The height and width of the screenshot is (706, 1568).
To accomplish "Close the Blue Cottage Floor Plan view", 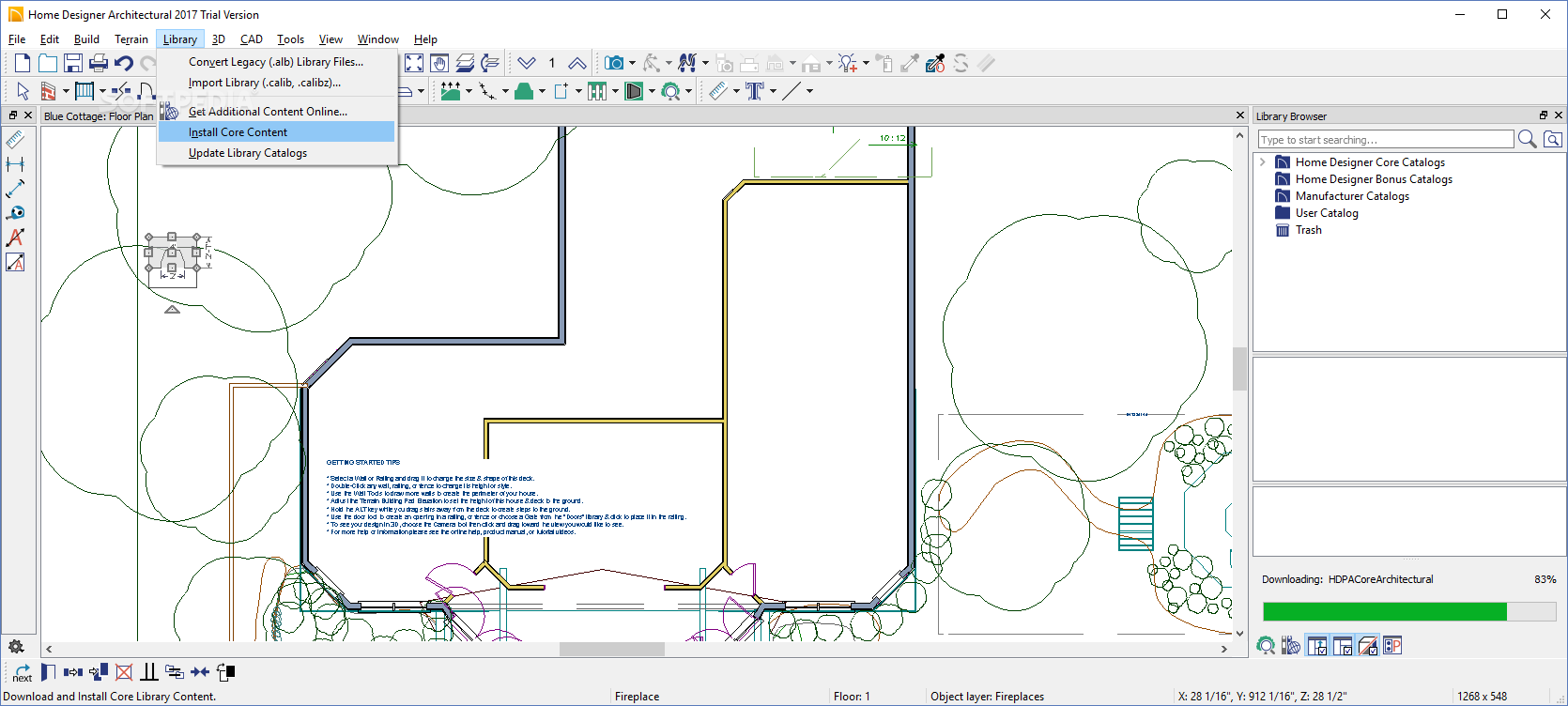I will (1240, 115).
